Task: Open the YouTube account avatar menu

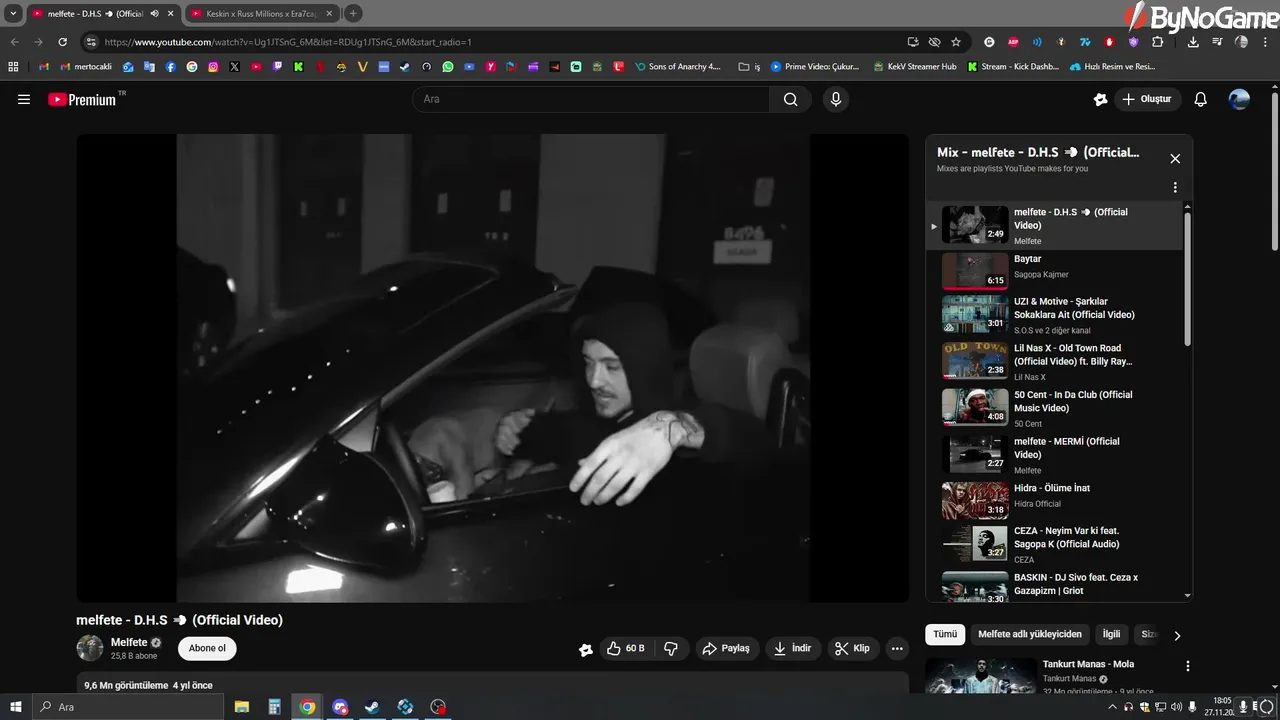Action: (x=1239, y=99)
